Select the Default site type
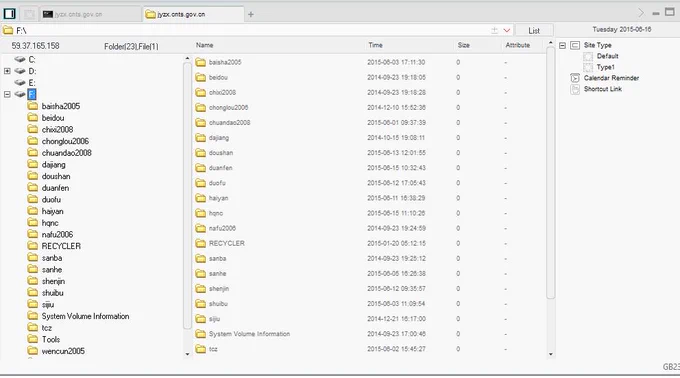The image size is (680, 378). 607,56
